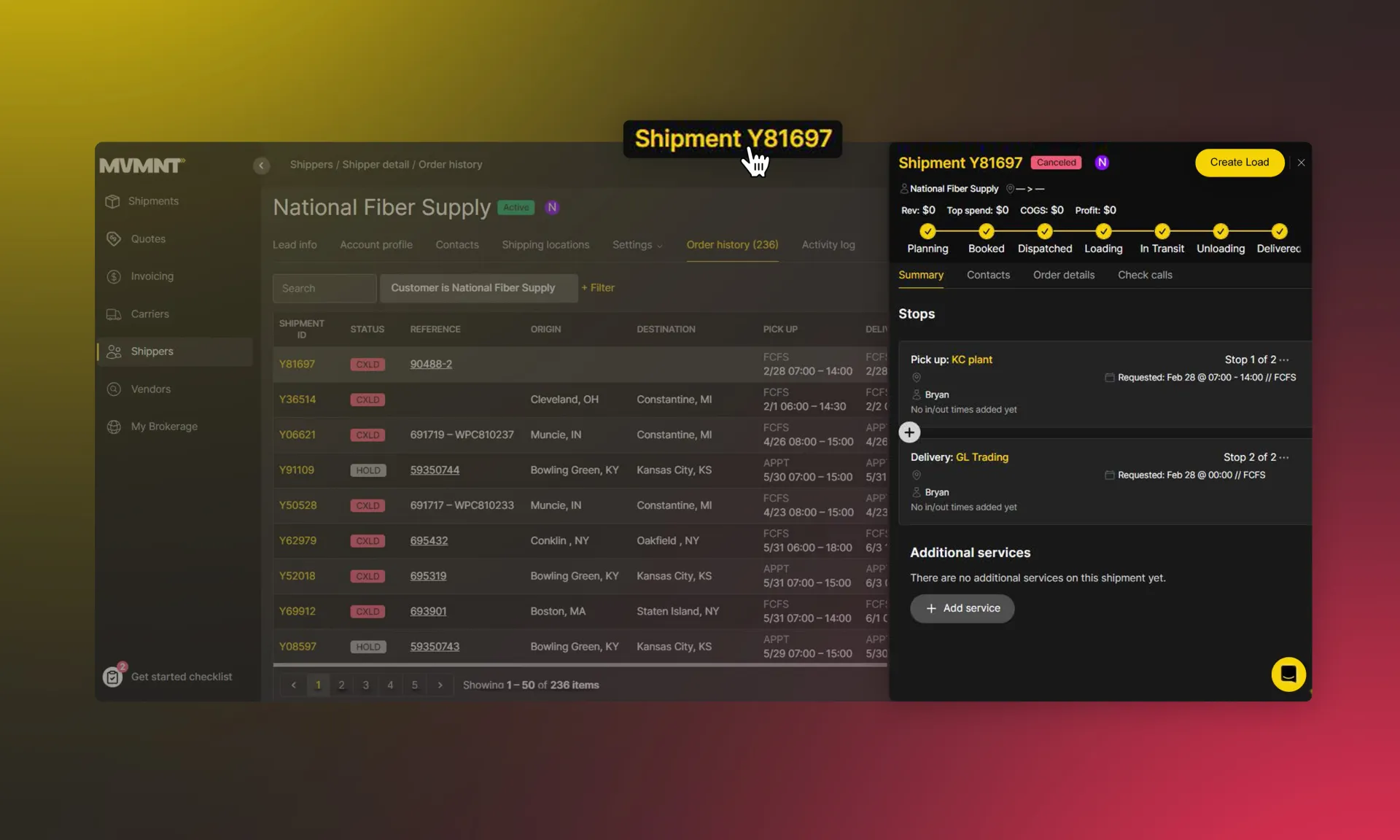
Task: Open Vendors icon in sidebar
Action: [x=114, y=389]
